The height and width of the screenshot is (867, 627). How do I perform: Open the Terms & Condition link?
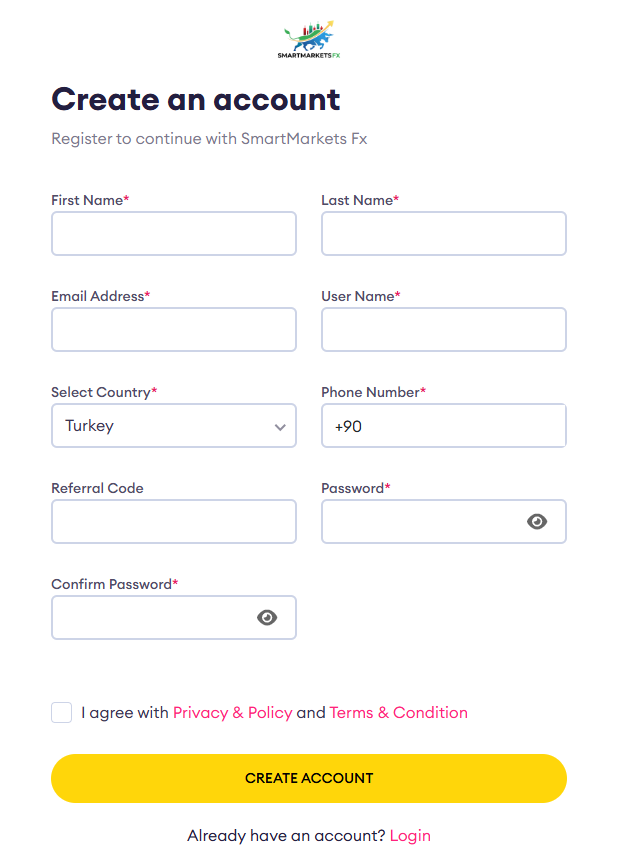point(398,713)
